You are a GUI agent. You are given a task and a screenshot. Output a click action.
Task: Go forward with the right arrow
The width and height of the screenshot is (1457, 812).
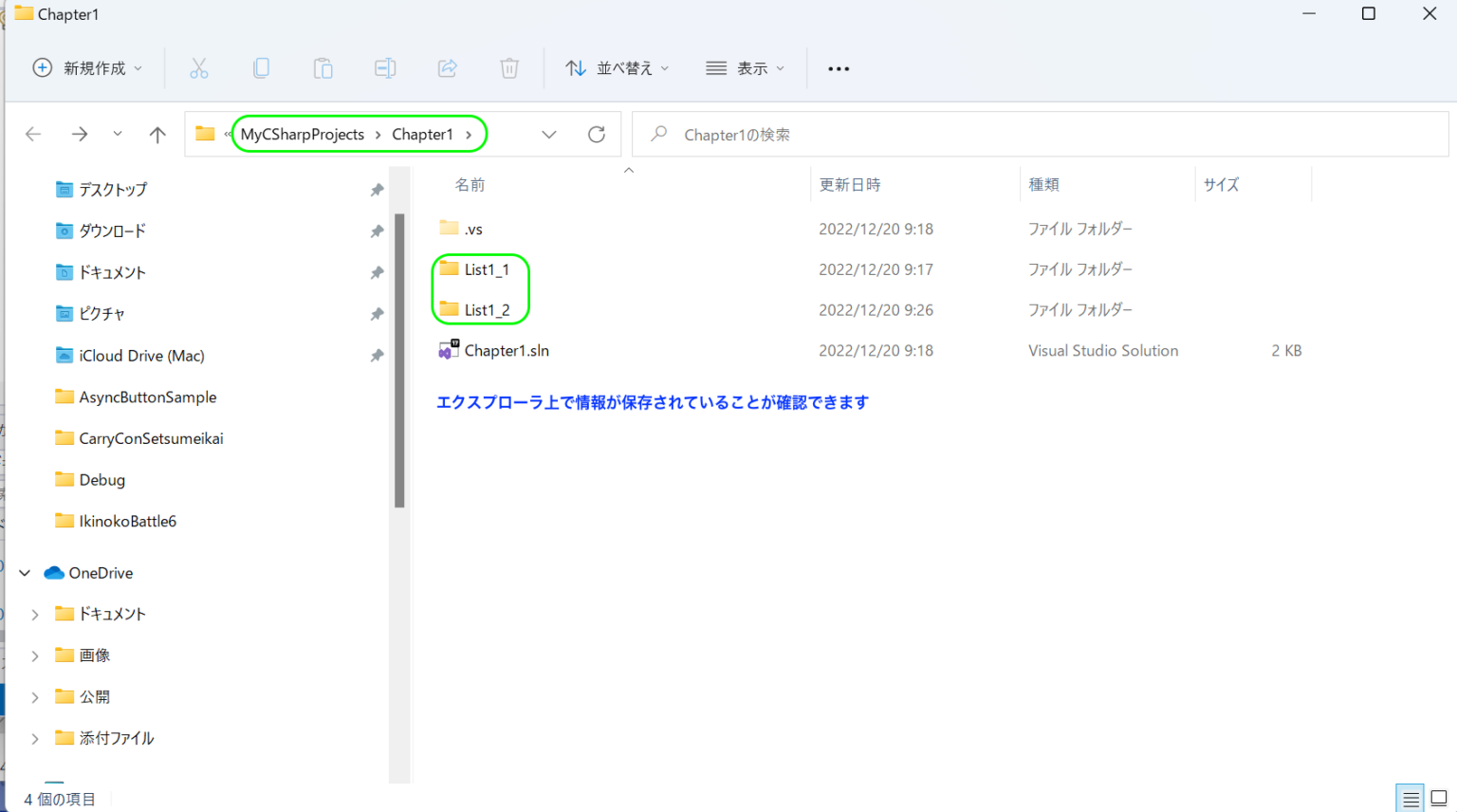point(80,135)
